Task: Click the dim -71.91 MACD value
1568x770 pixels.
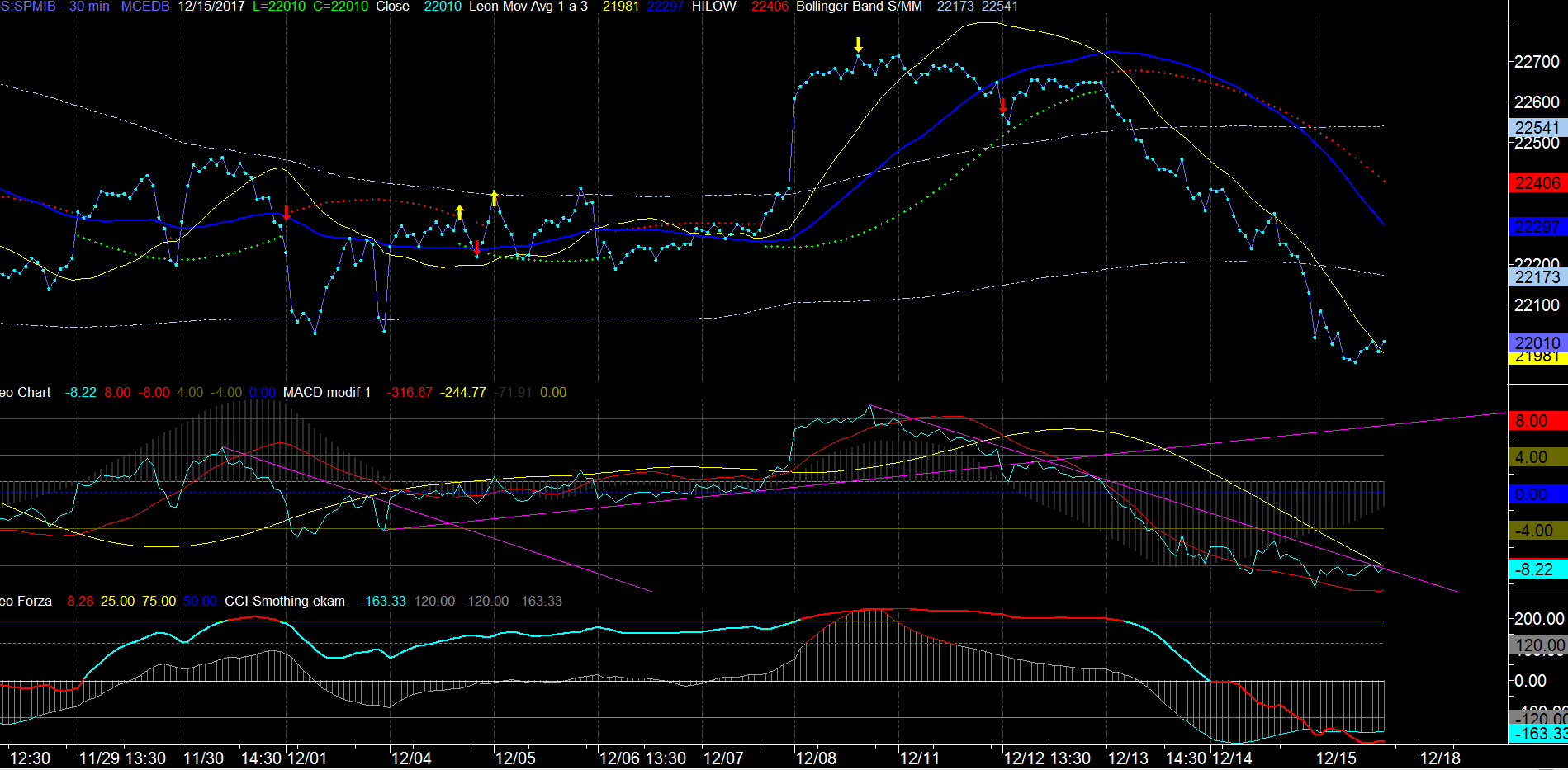Action: tap(514, 393)
